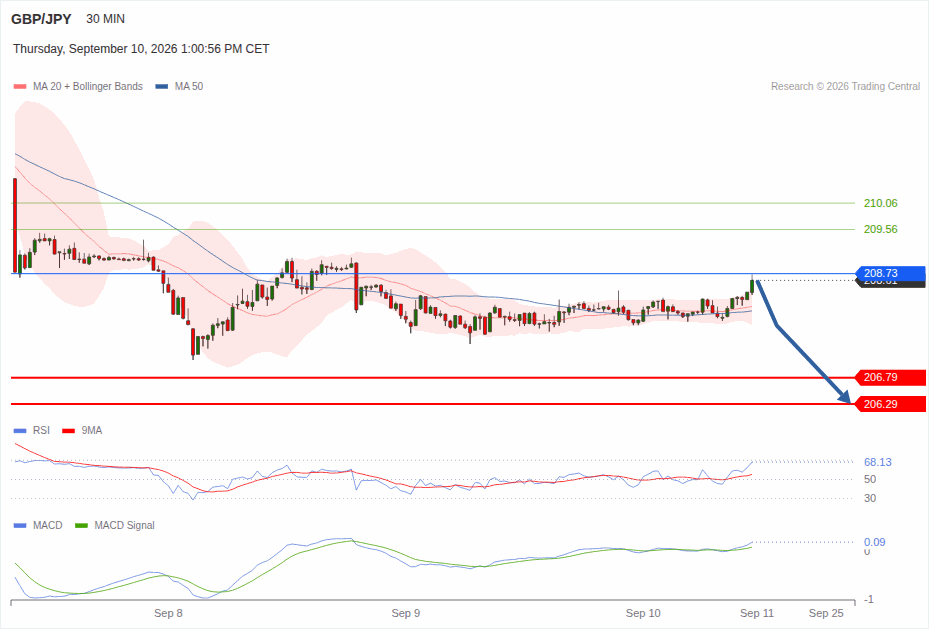Click the MA 20 + Bollinger Bands legend swatch

point(20,86)
